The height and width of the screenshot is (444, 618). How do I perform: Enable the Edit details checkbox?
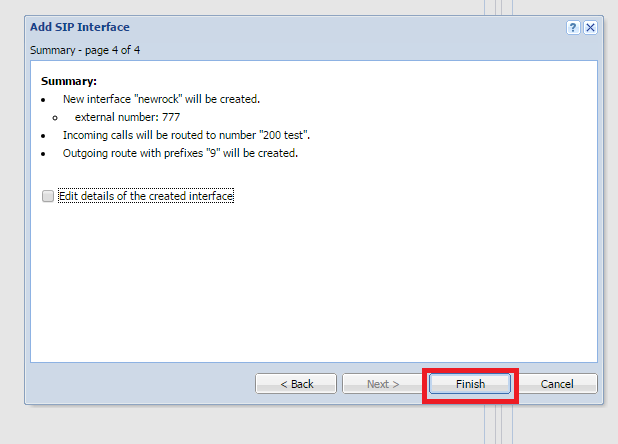click(x=48, y=196)
